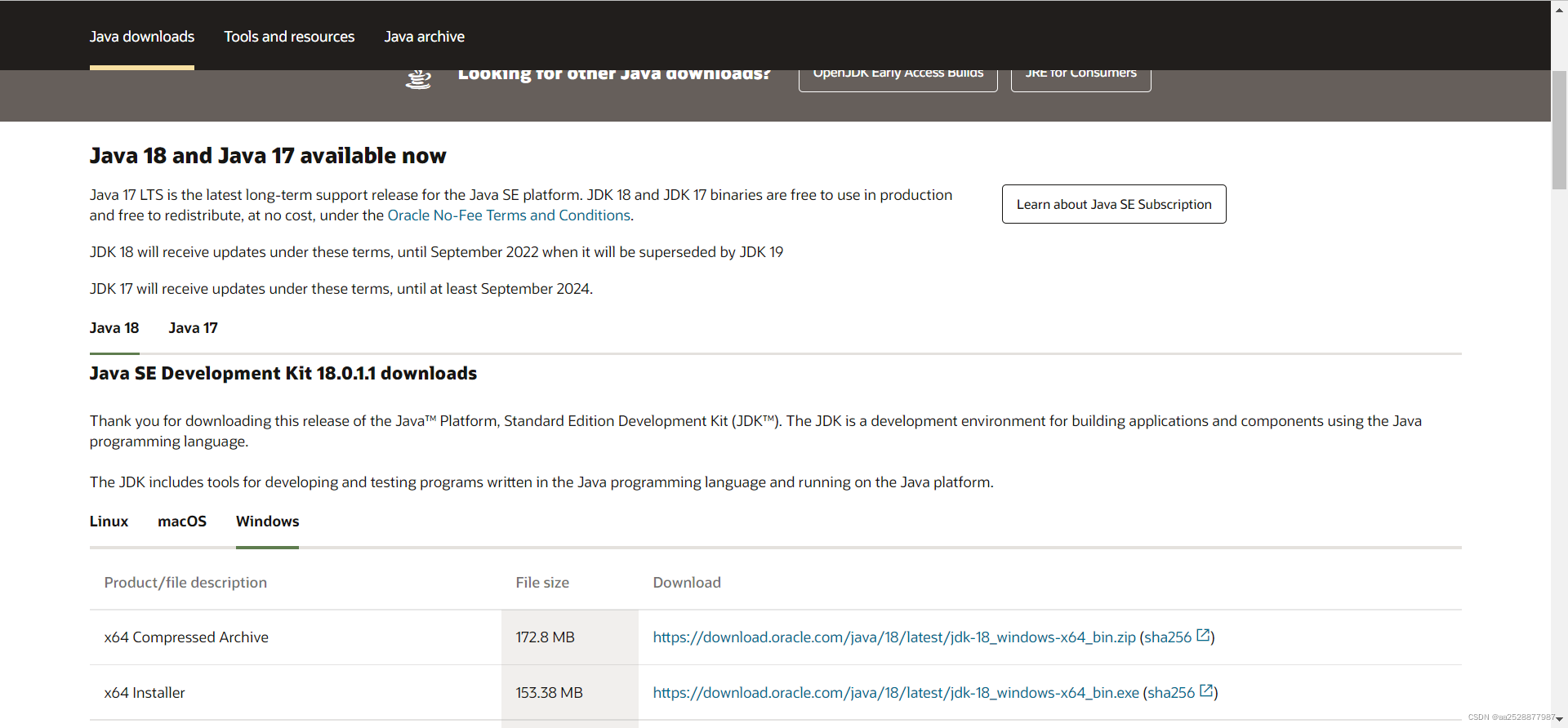The width and height of the screenshot is (1568, 728).
Task: Open Oracle No-Fee Terms and Conditions link
Action: [509, 215]
